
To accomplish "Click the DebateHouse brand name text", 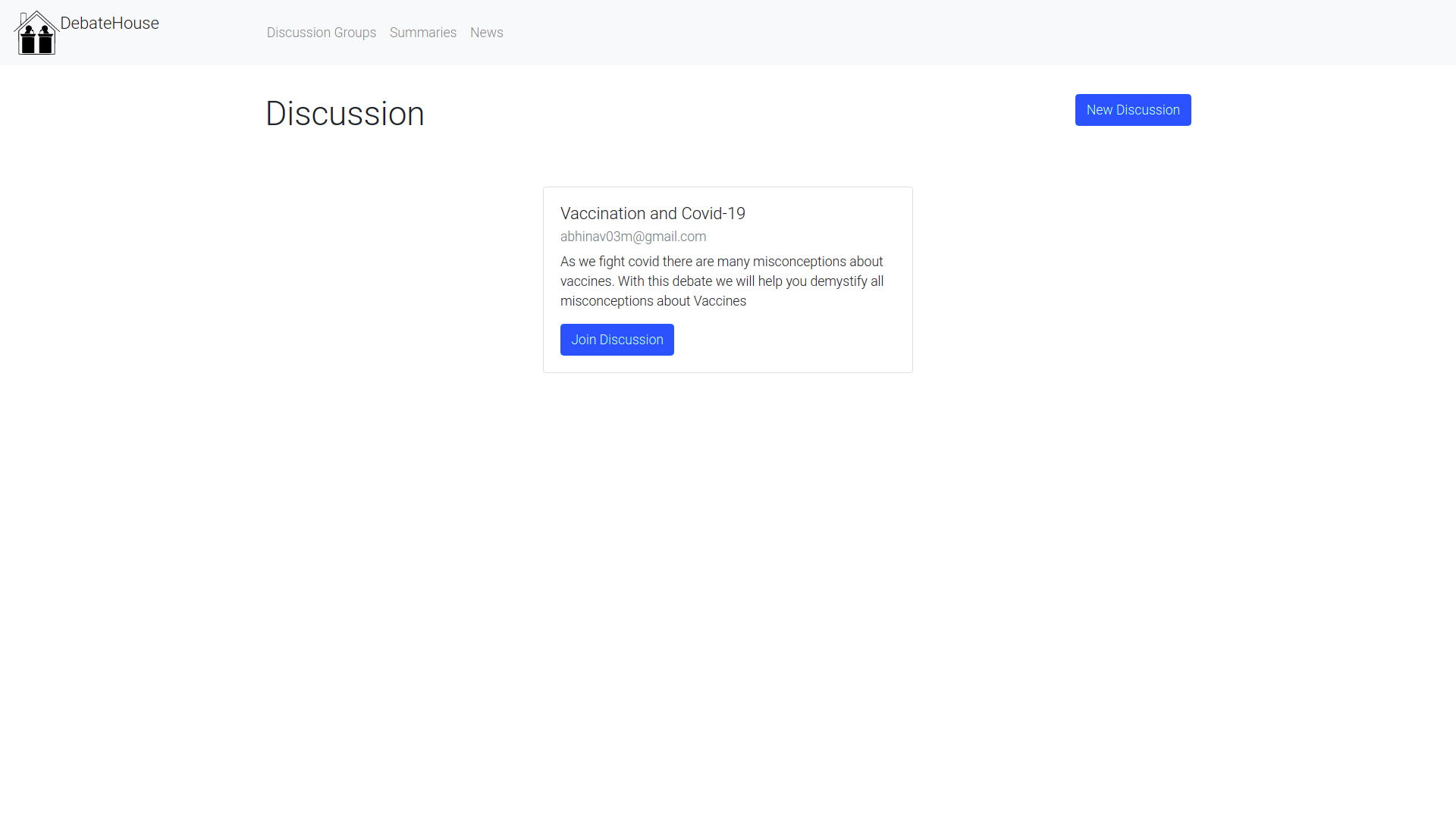I will tap(109, 24).
